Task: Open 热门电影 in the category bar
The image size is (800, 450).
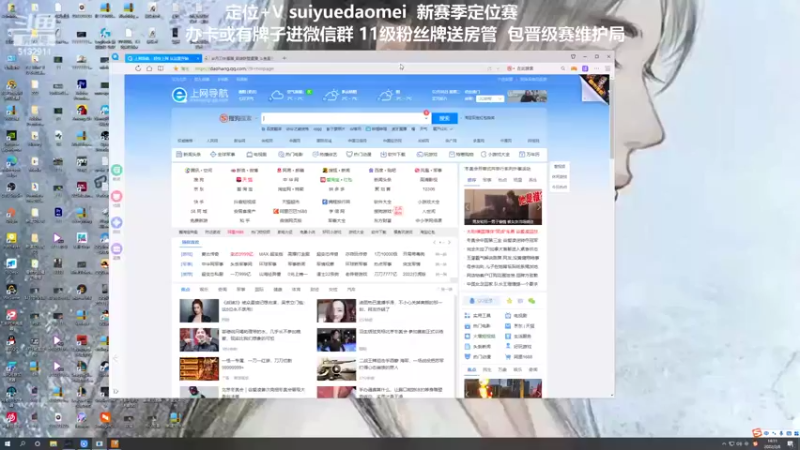Action: 291,154
